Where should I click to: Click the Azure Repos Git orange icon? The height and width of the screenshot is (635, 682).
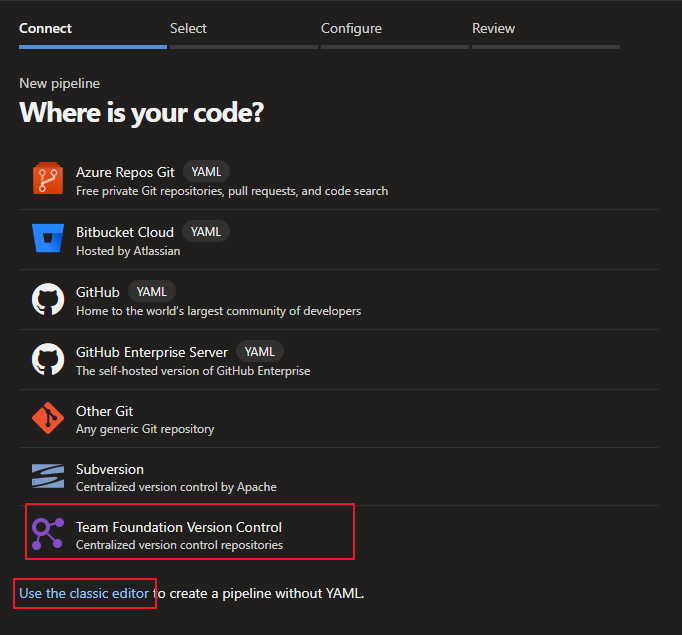[x=48, y=178]
